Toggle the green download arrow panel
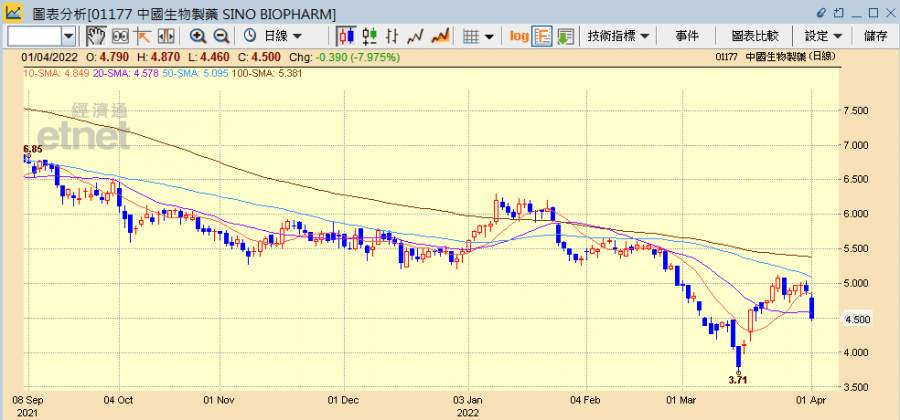The image size is (900, 420). point(565,36)
